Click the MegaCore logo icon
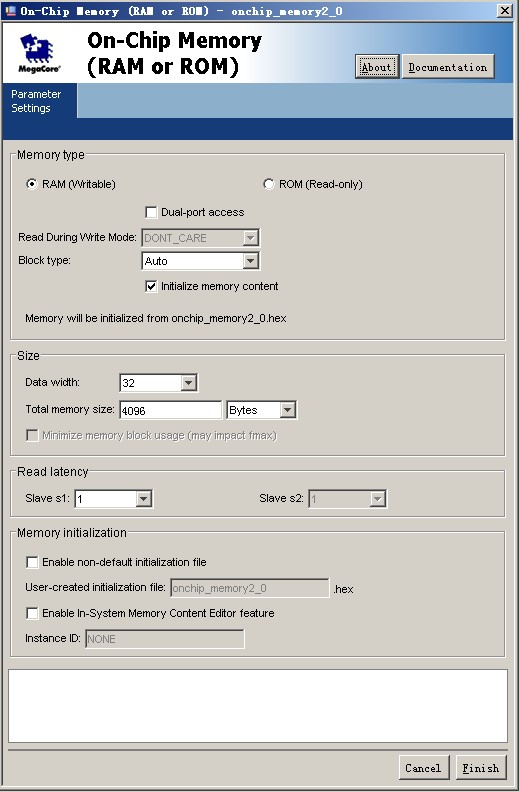This screenshot has width=519, height=792. tap(39, 53)
